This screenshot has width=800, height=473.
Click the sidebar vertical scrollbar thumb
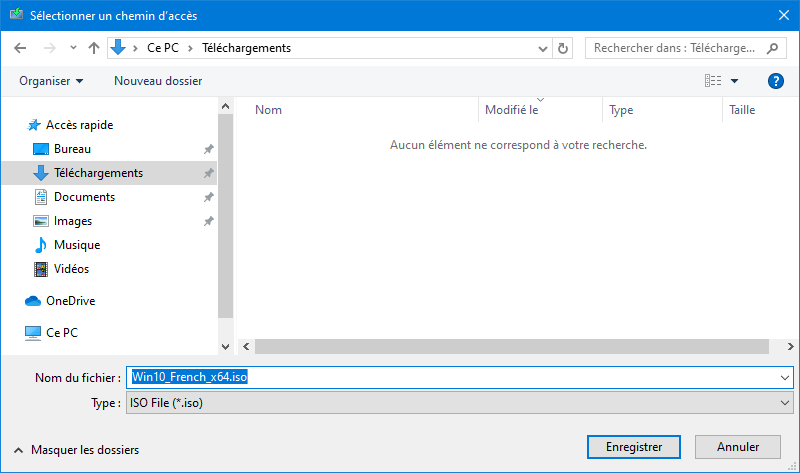point(226,216)
